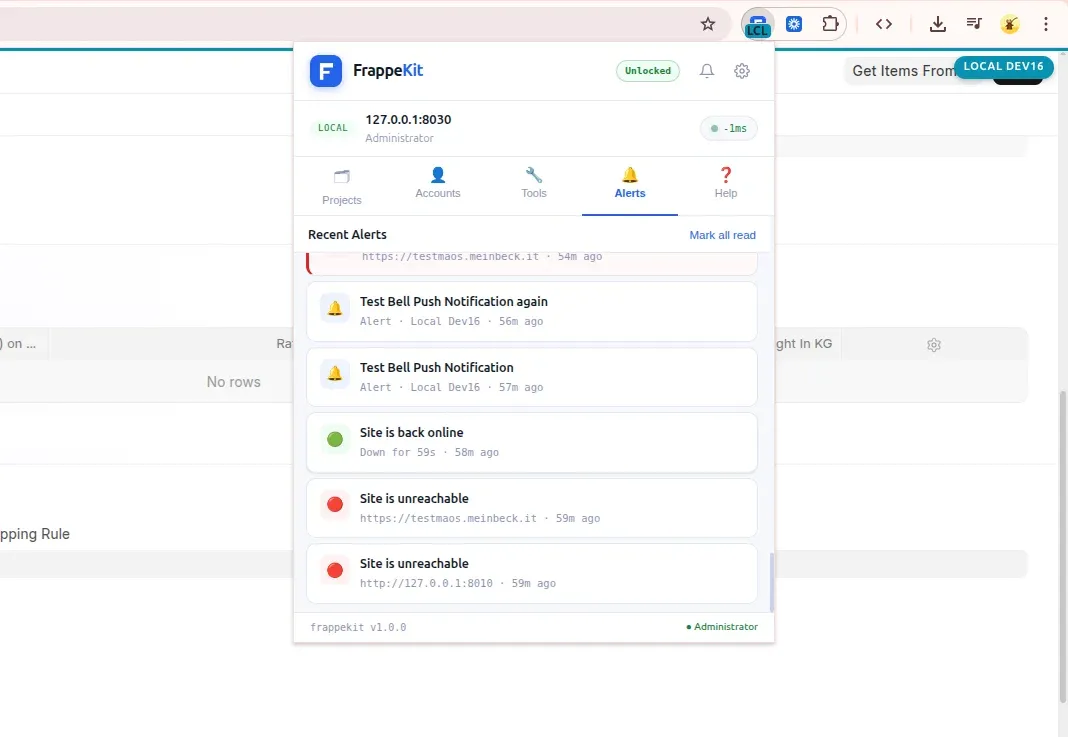Click the frappekit v1.0.0 version text
Screen dimensions: 1068x737
click(x=358, y=627)
